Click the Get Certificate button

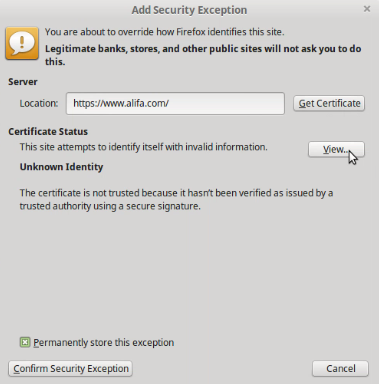tap(329, 104)
